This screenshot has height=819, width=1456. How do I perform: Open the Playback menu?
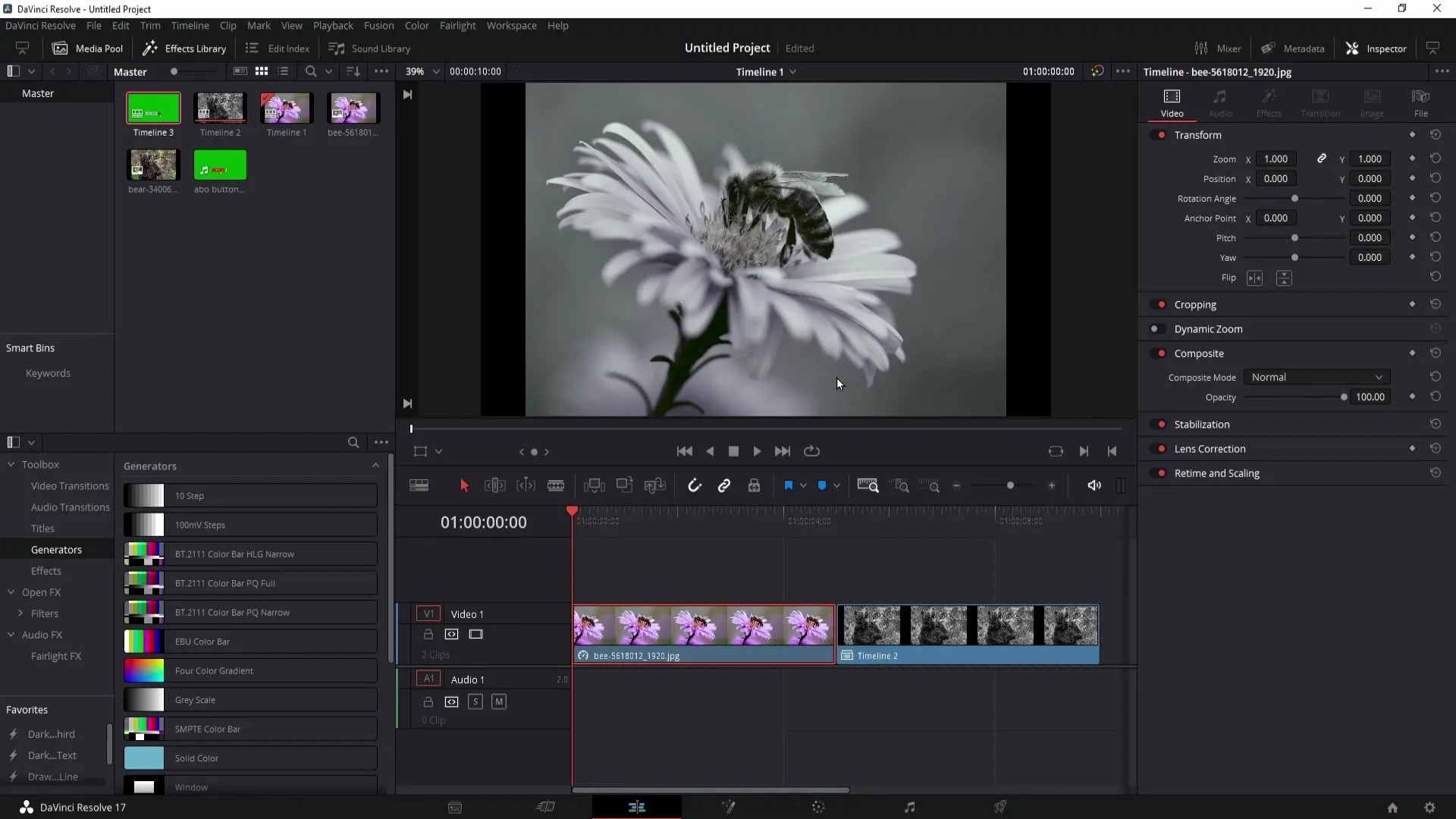[333, 25]
